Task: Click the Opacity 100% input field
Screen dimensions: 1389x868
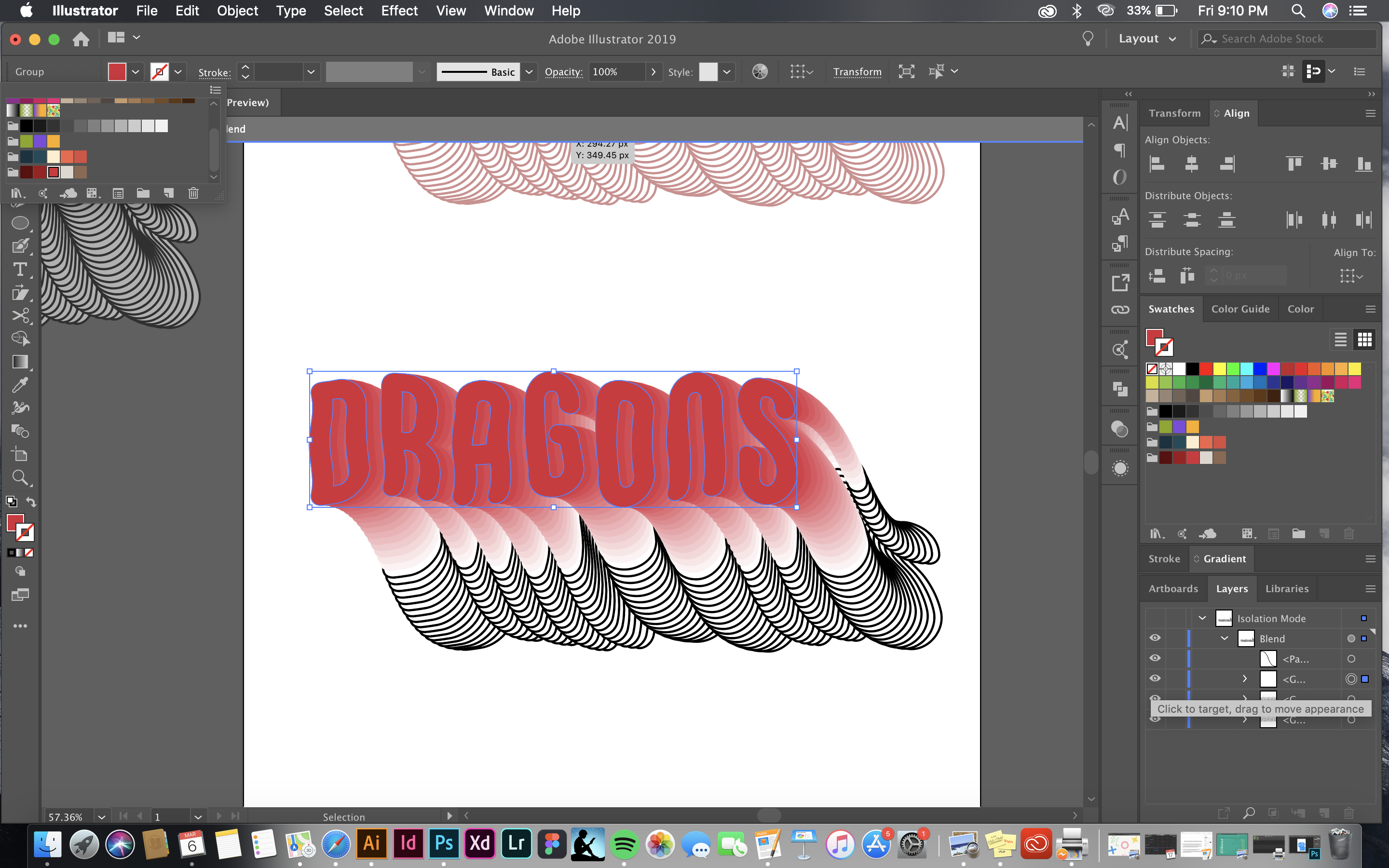Action: (x=617, y=72)
